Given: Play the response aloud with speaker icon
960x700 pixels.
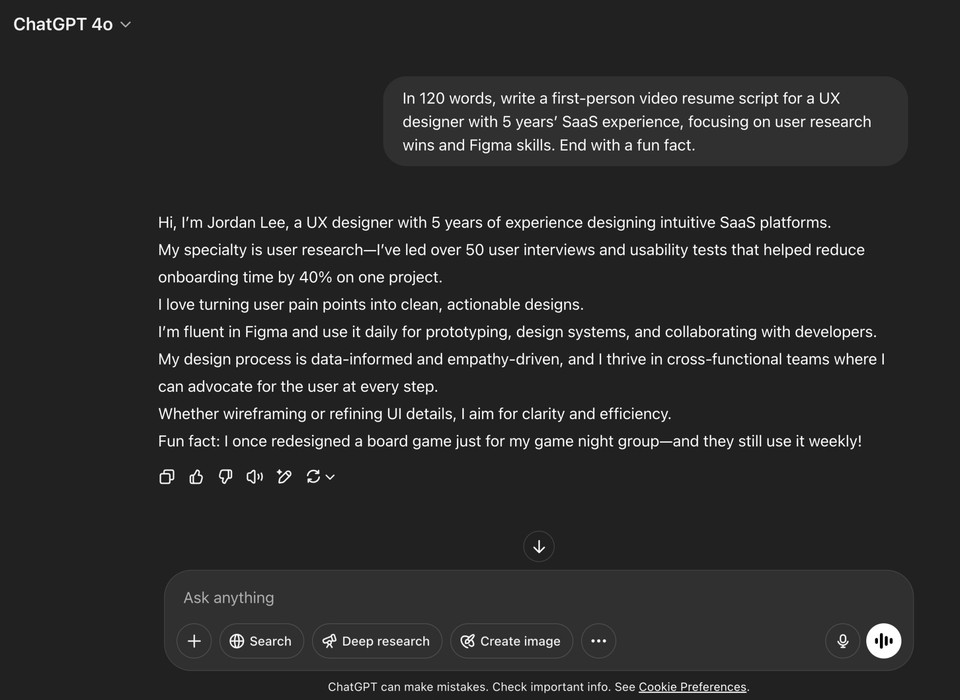Looking at the screenshot, I should click(x=255, y=476).
